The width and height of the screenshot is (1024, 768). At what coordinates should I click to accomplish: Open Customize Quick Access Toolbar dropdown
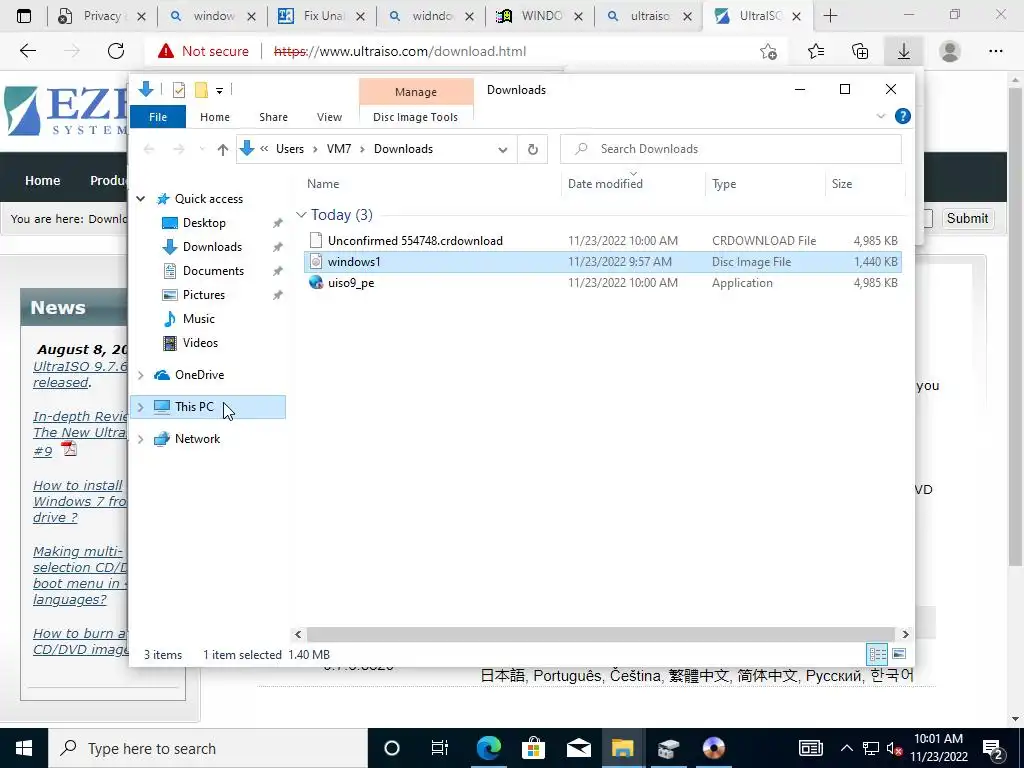[x=219, y=91]
